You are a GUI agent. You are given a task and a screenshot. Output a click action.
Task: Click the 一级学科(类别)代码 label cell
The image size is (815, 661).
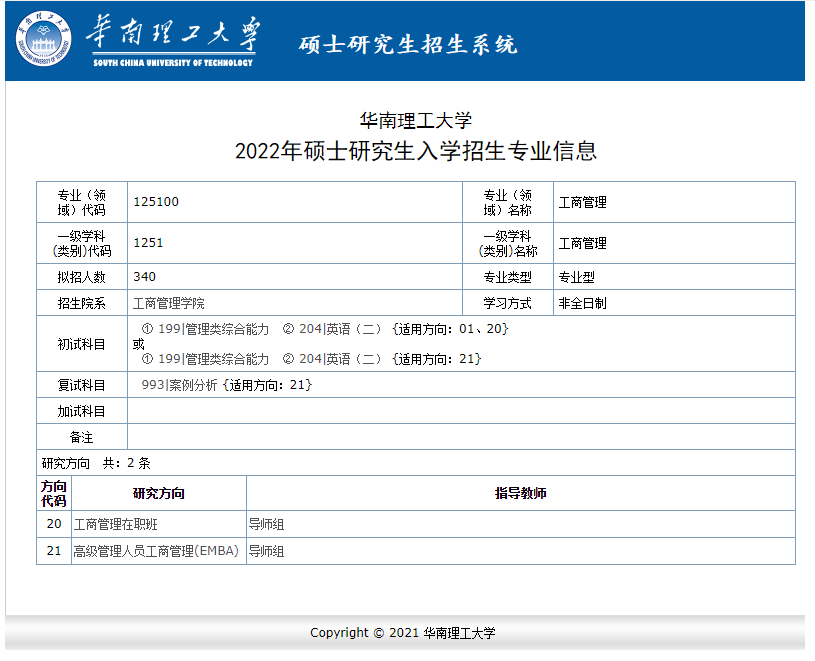[x=82, y=243]
